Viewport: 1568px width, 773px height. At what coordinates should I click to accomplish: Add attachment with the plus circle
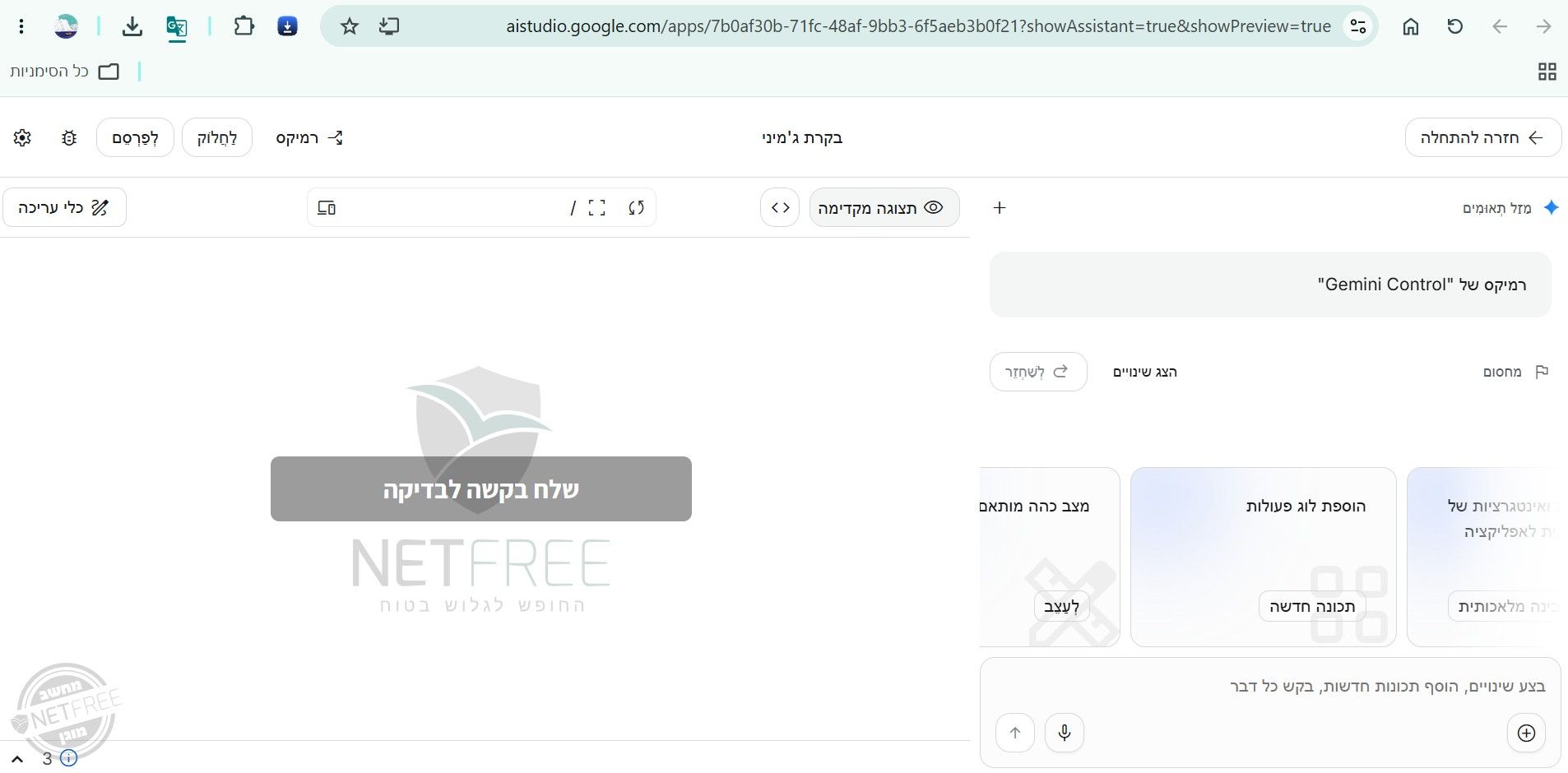1526,733
